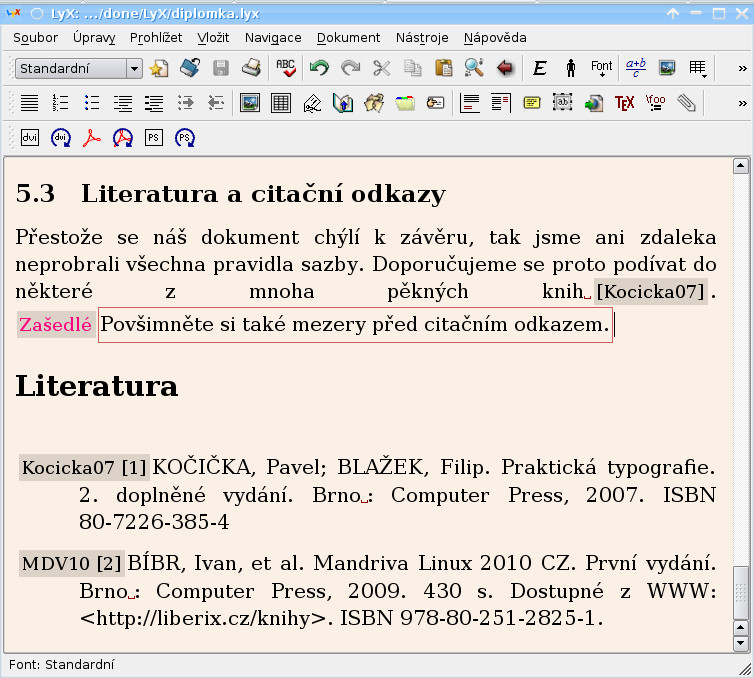Open the [Kocicka07] citation inset
The width and height of the screenshot is (754, 678).
click(x=651, y=291)
